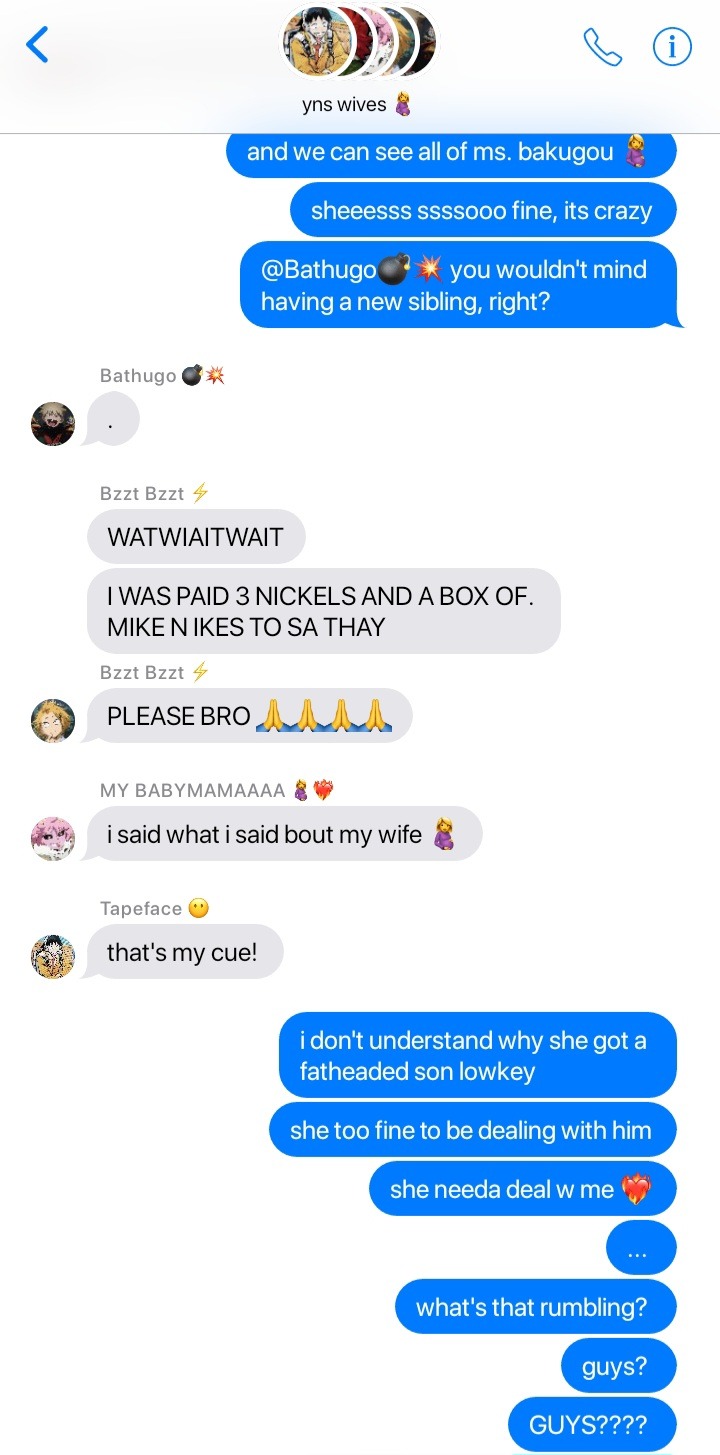Tap Bzzt Bzzt's profile avatar

(x=53, y=720)
